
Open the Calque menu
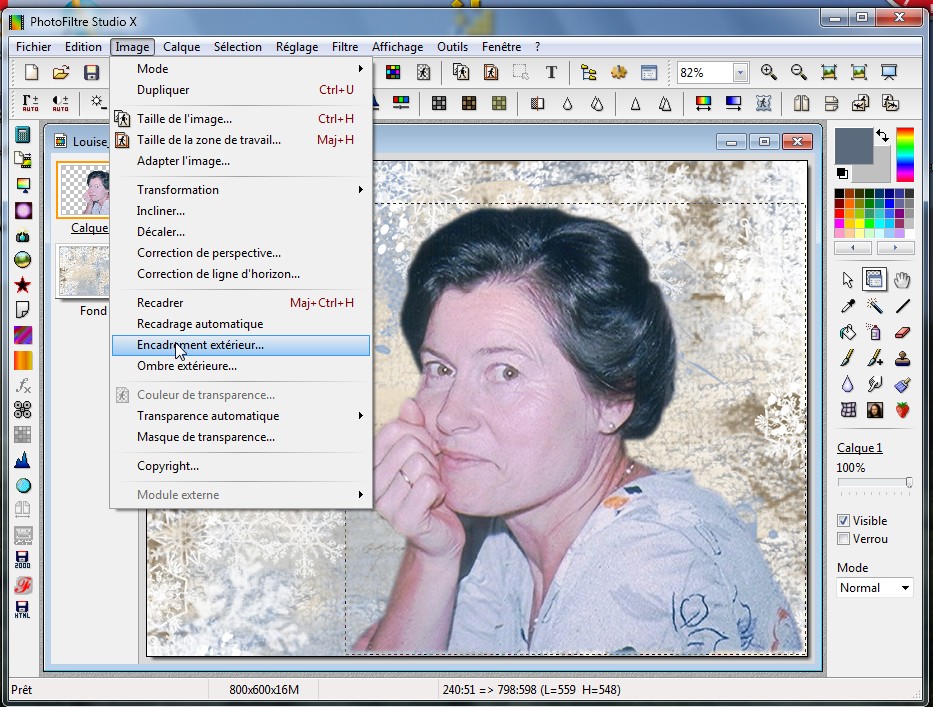pos(181,47)
